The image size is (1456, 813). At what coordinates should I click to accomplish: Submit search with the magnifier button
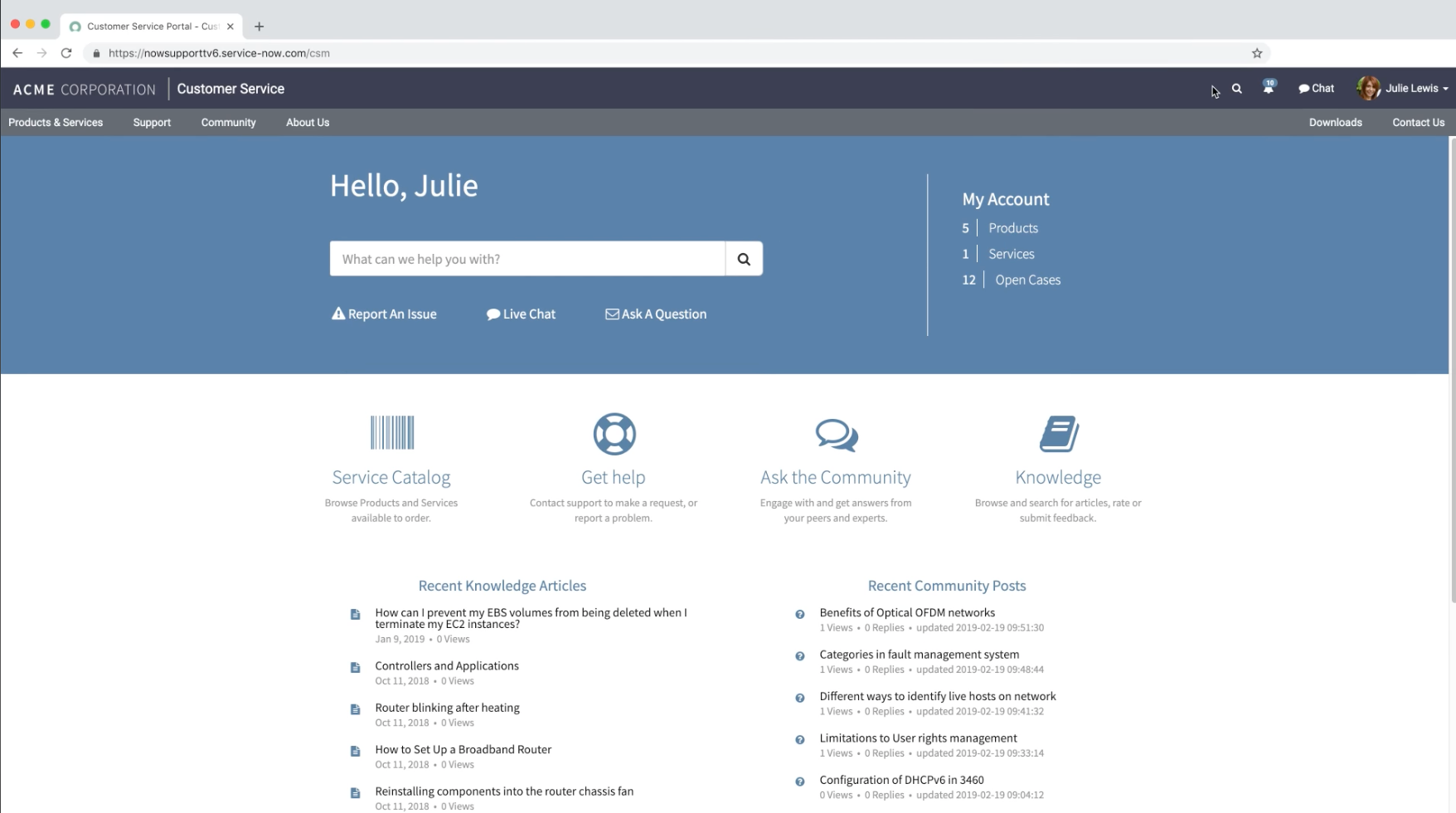(744, 259)
